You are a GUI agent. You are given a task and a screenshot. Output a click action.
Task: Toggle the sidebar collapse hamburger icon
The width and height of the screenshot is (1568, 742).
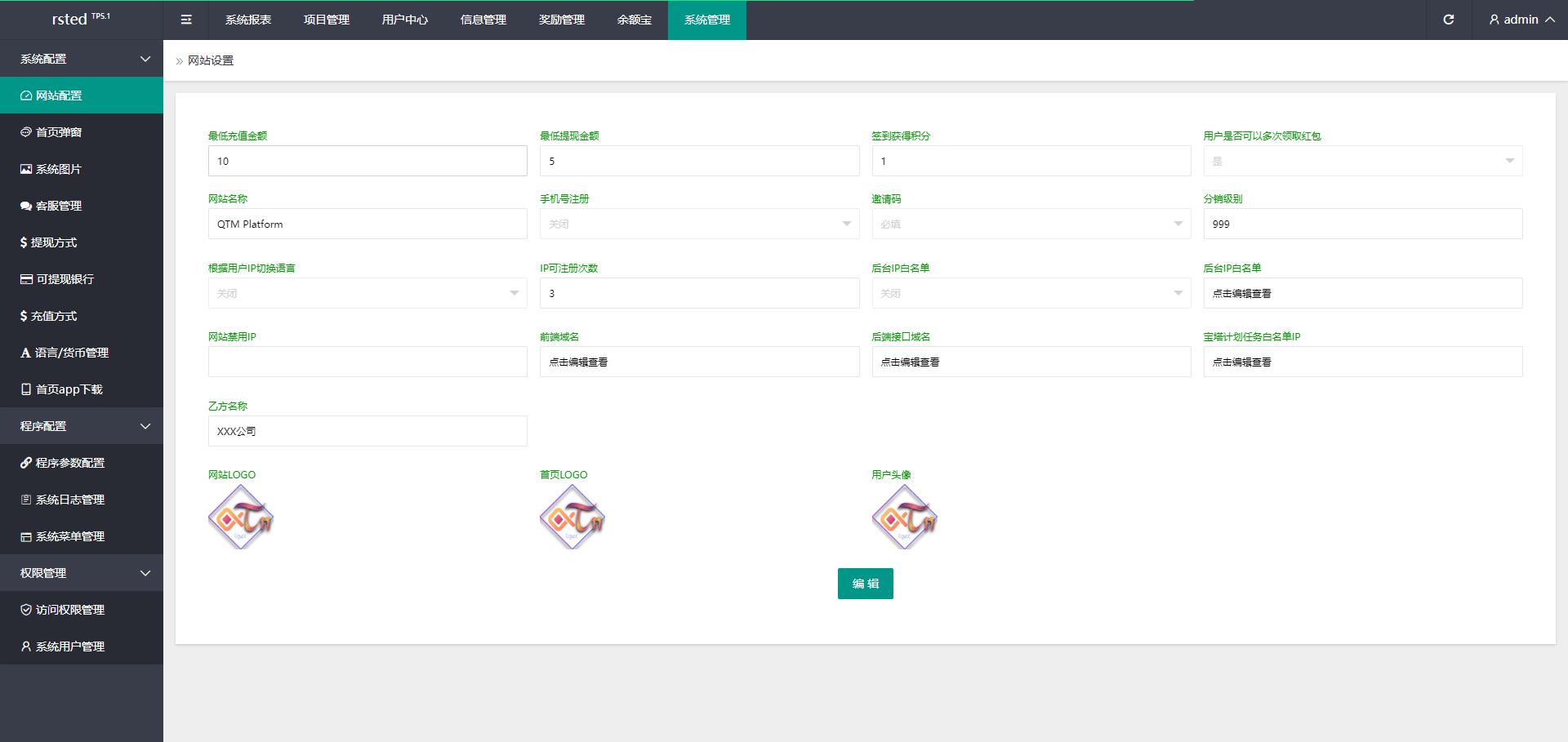click(x=186, y=20)
